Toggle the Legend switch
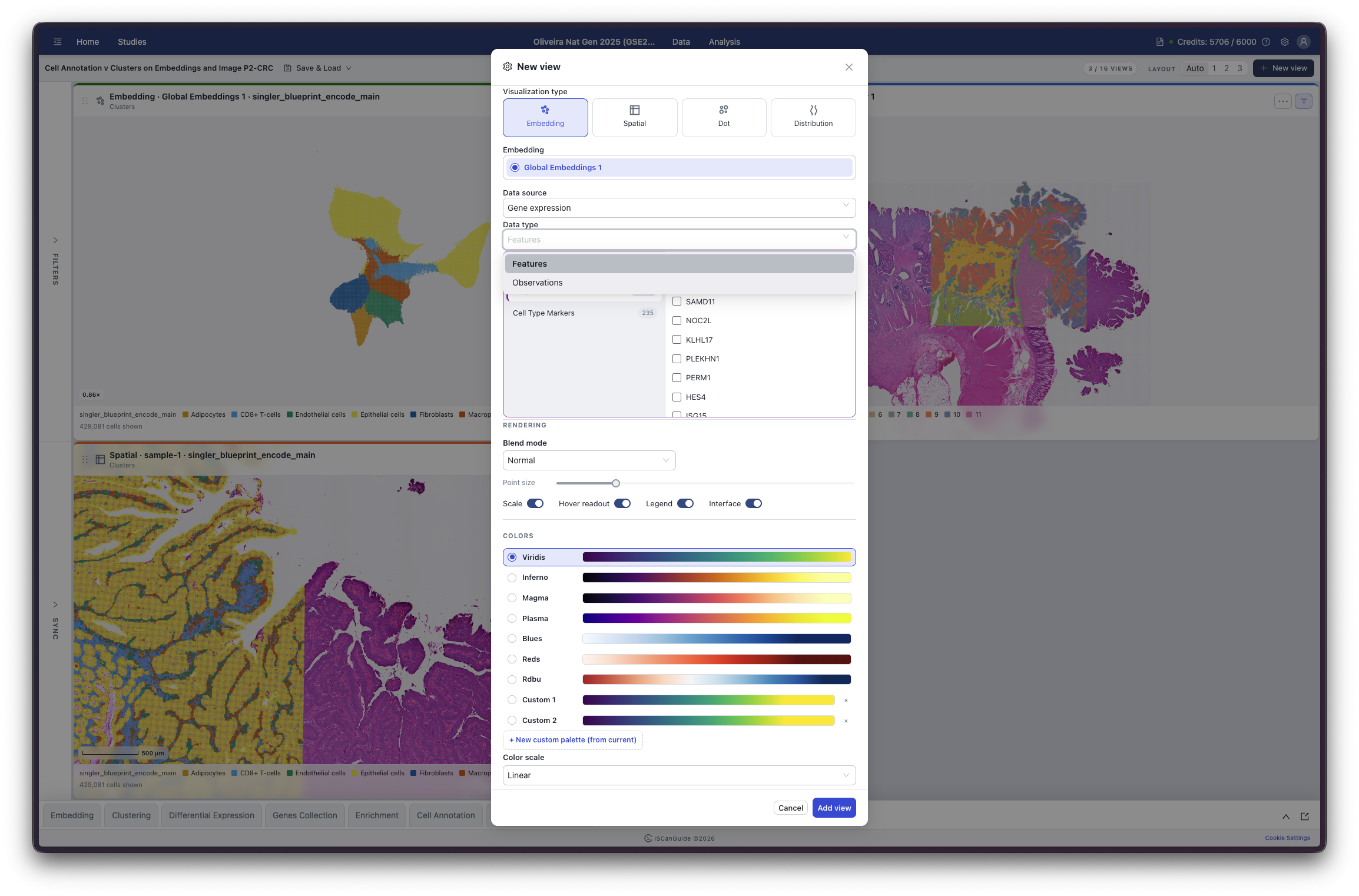The height and width of the screenshot is (896, 1359). (x=685, y=503)
